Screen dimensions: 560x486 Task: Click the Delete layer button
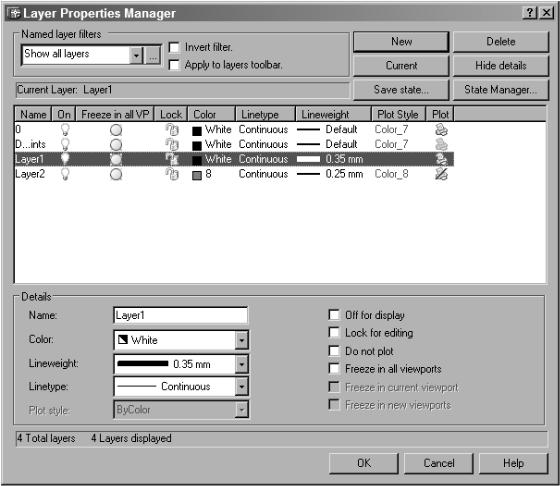coord(501,41)
